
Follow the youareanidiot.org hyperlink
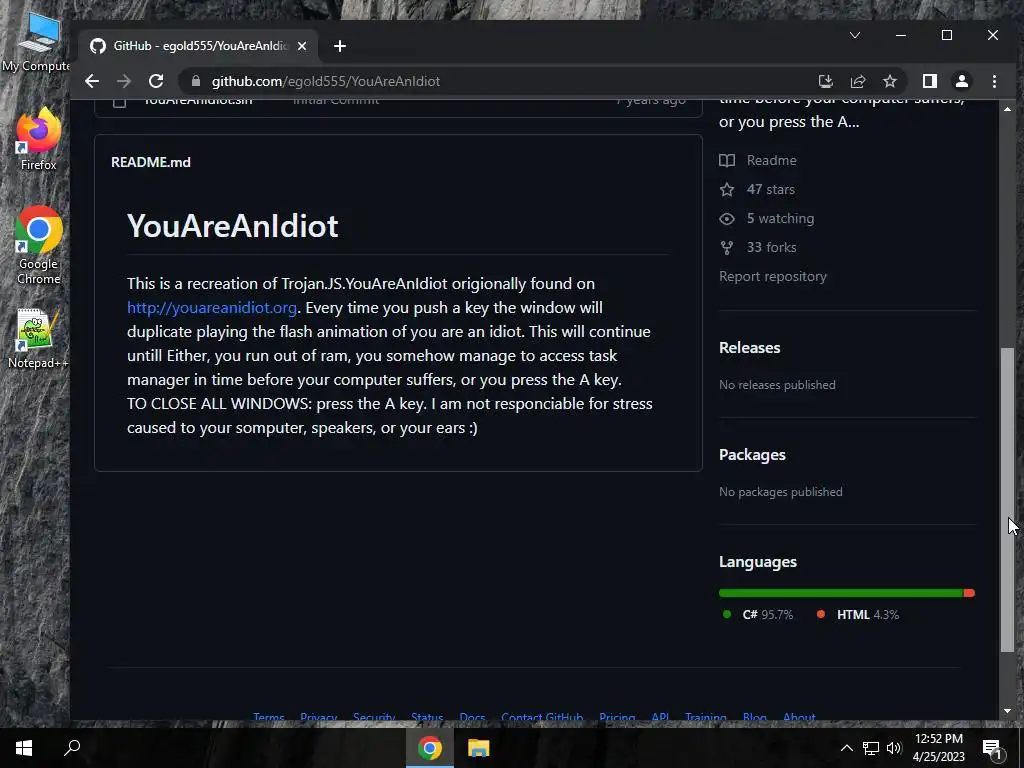(212, 308)
